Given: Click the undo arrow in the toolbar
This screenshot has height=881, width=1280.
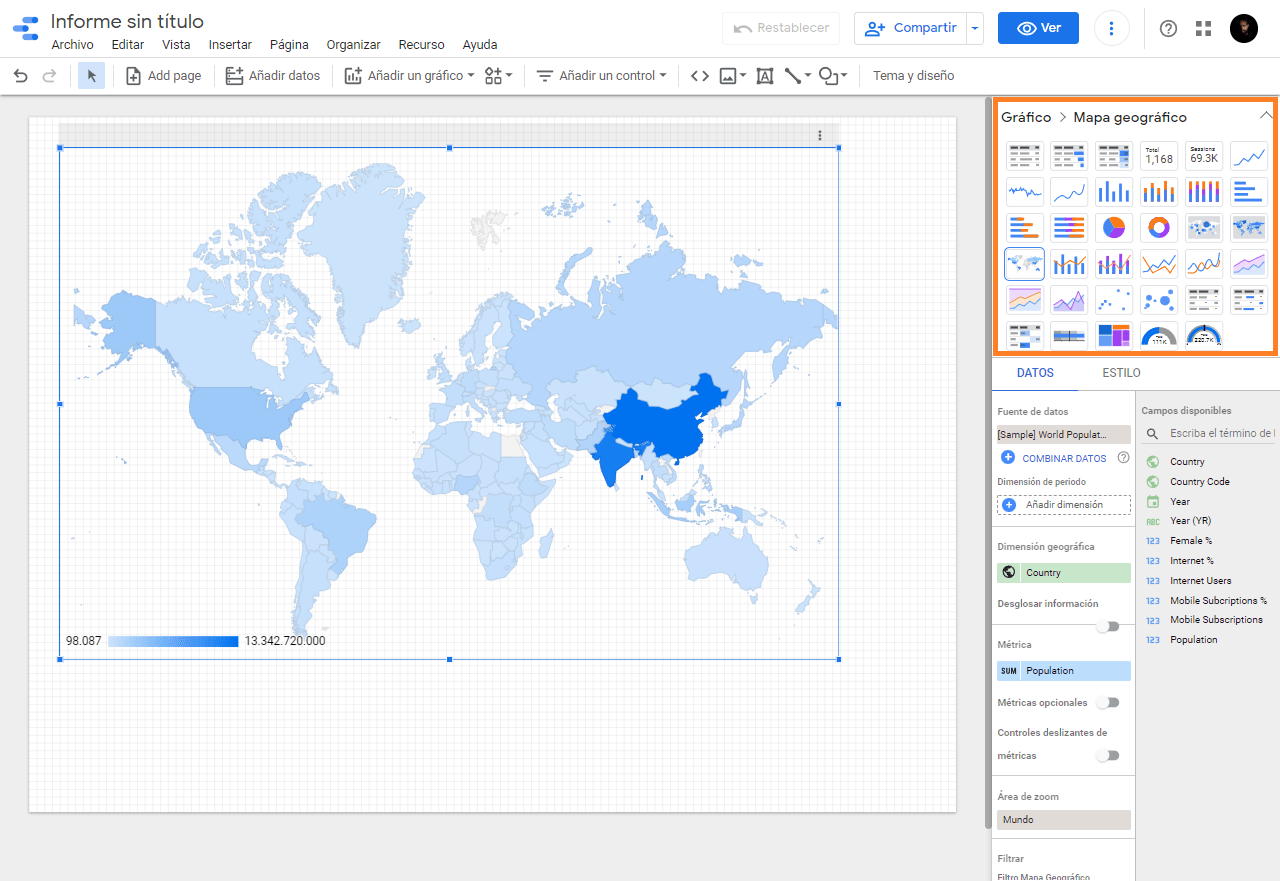Looking at the screenshot, I should pyautogui.click(x=20, y=76).
